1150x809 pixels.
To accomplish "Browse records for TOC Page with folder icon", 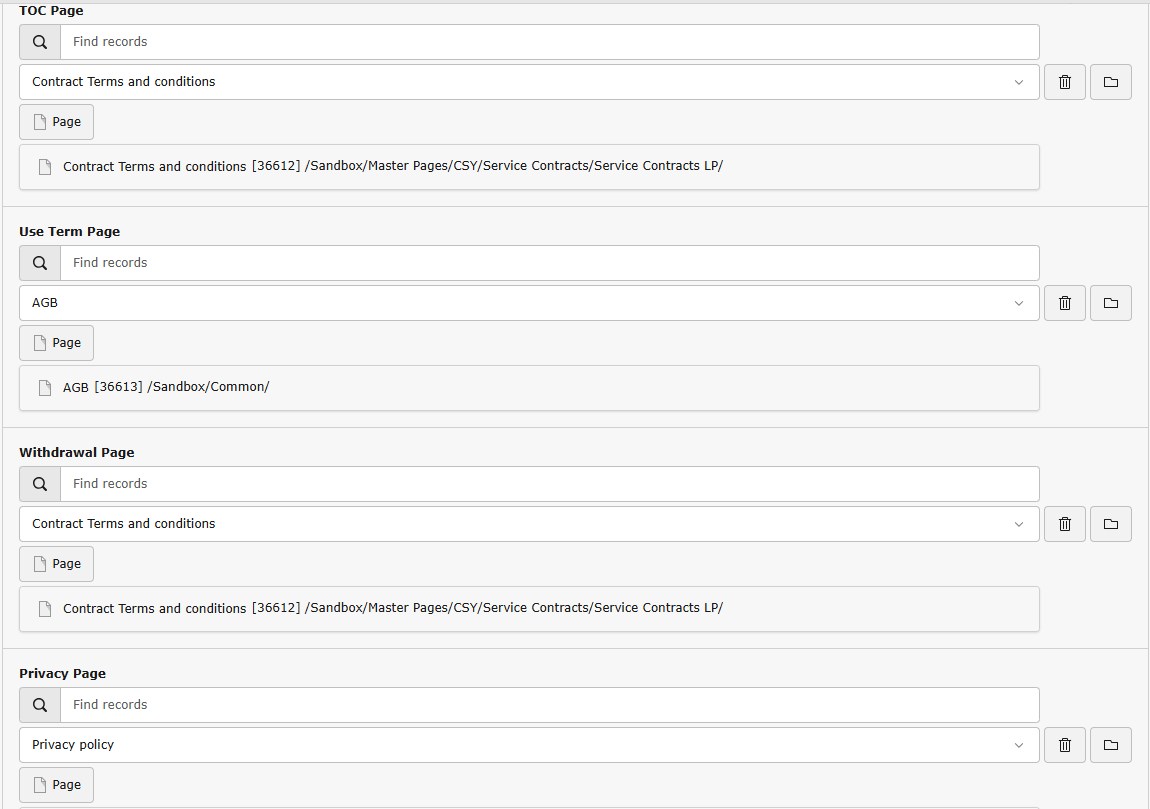I will [1110, 82].
